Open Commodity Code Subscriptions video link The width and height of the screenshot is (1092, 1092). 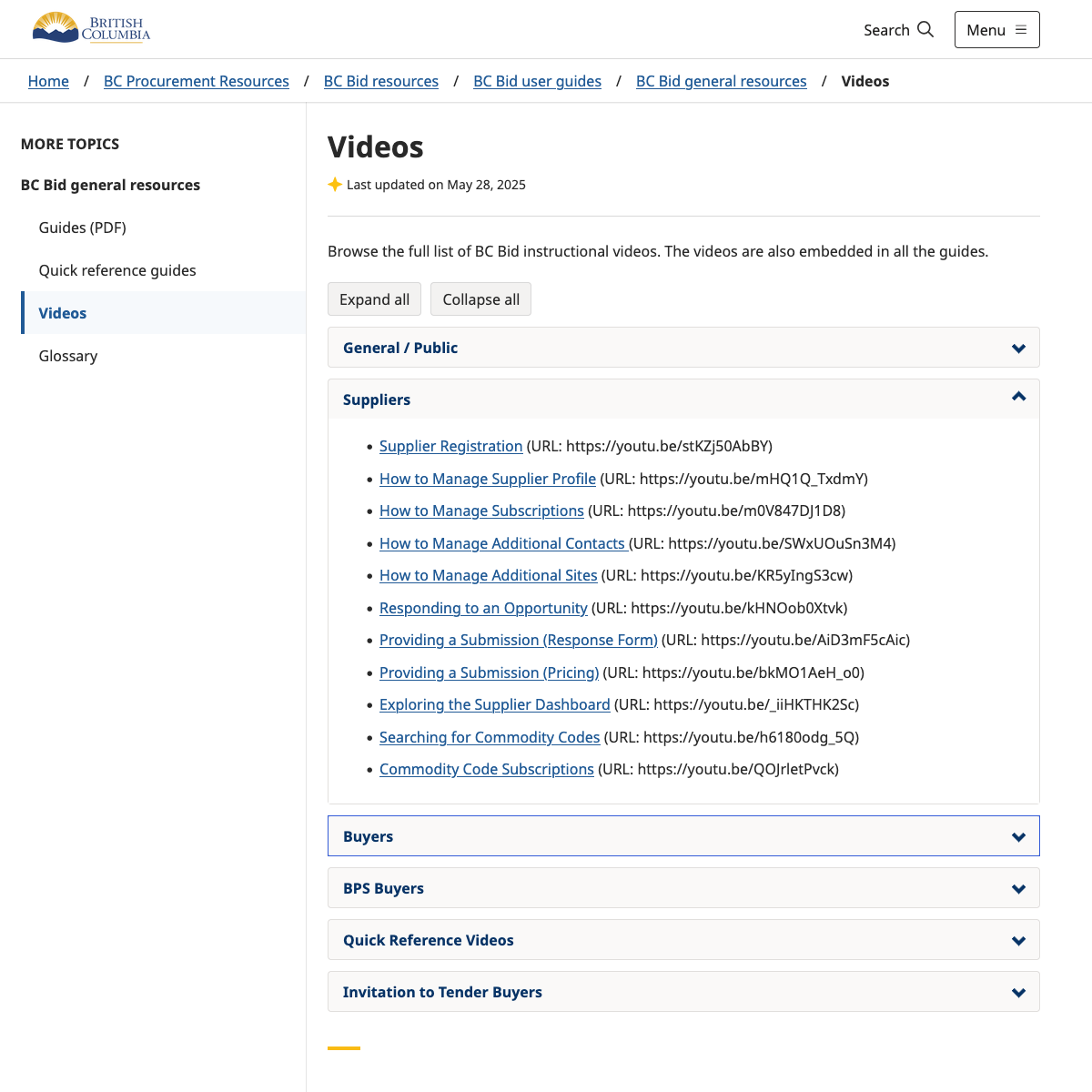(x=486, y=769)
